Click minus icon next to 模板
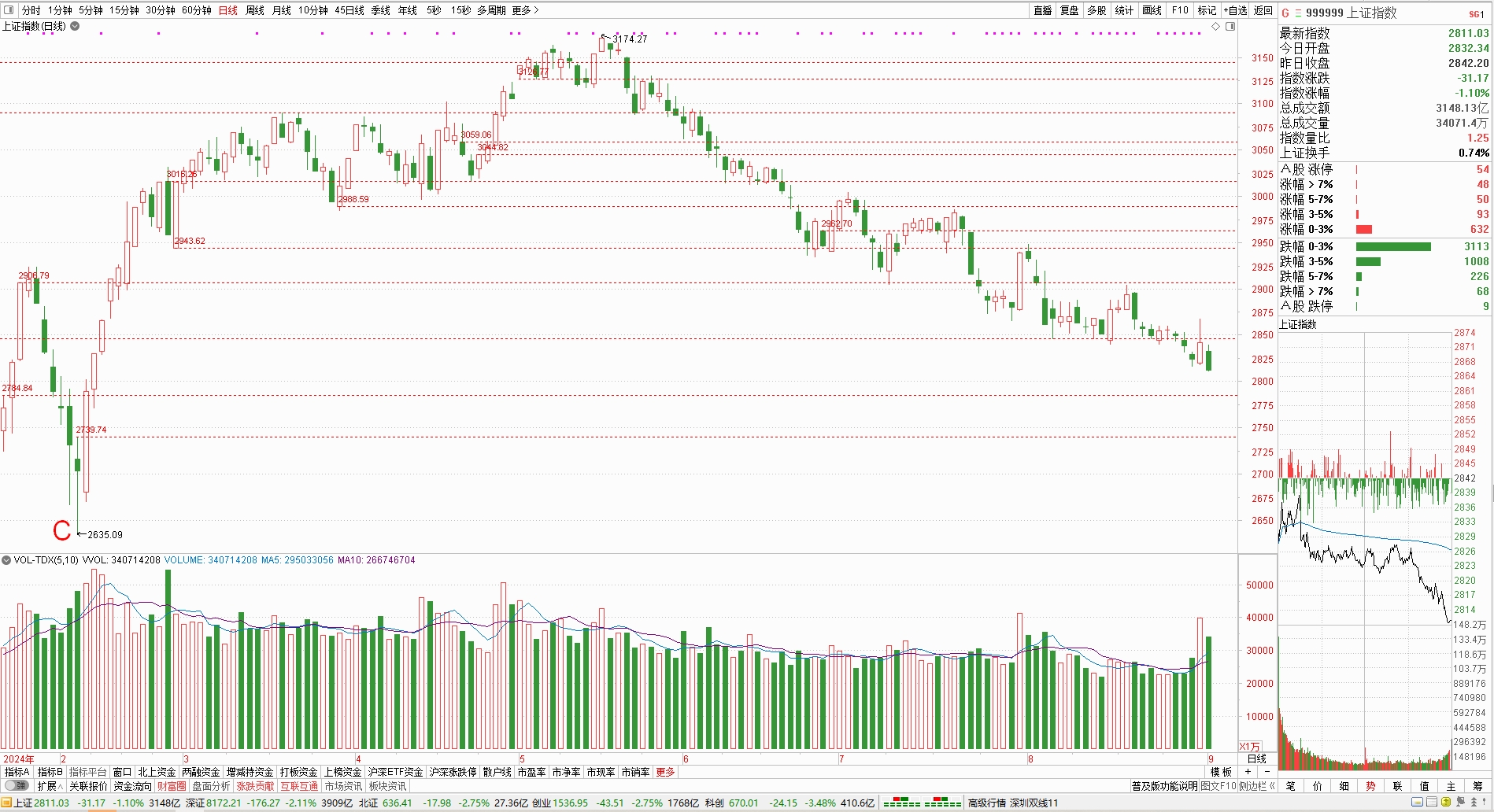The image size is (1494, 812). (1267, 772)
